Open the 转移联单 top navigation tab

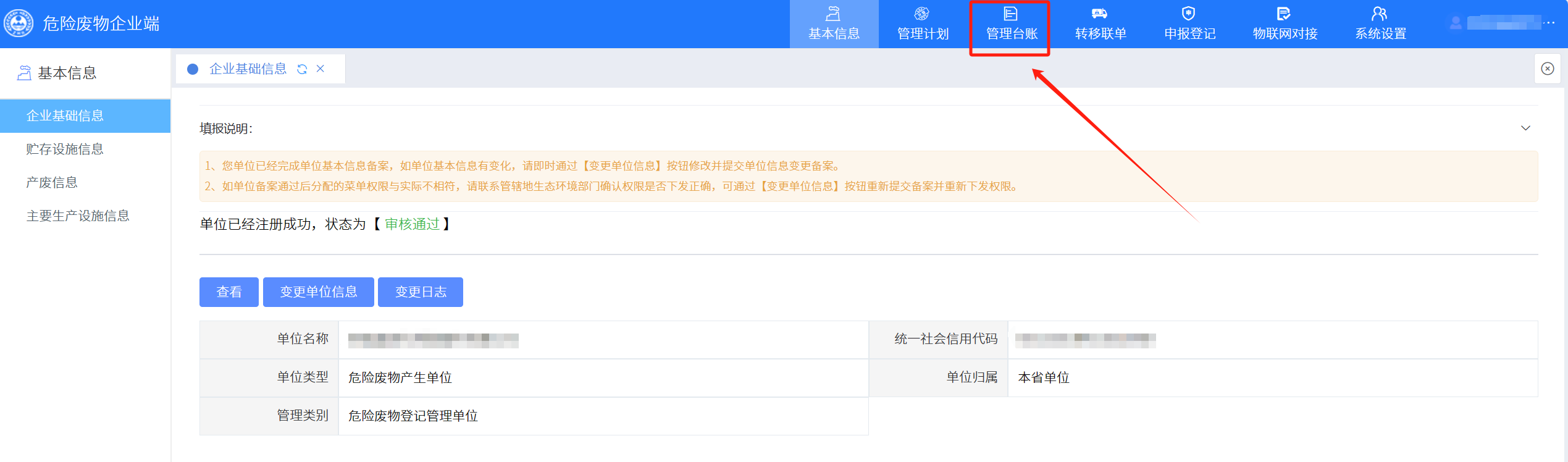point(1101,24)
